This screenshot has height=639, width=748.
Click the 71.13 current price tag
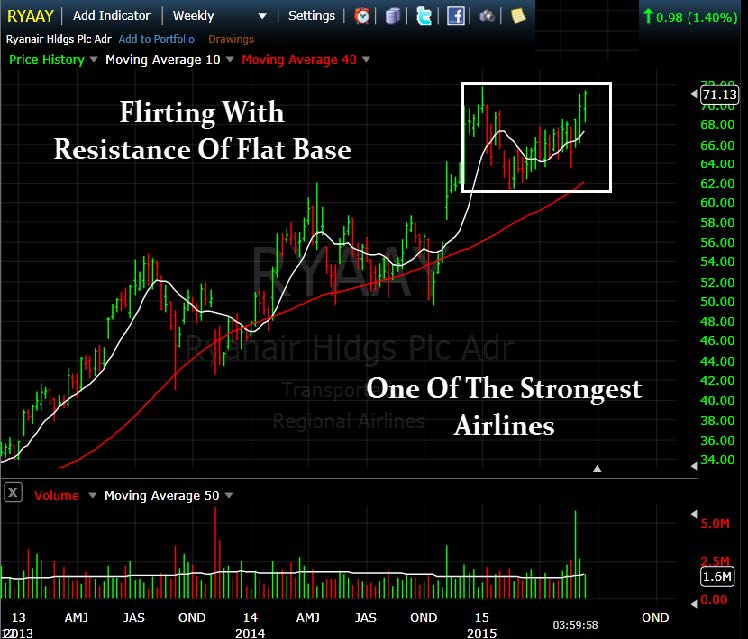point(719,94)
